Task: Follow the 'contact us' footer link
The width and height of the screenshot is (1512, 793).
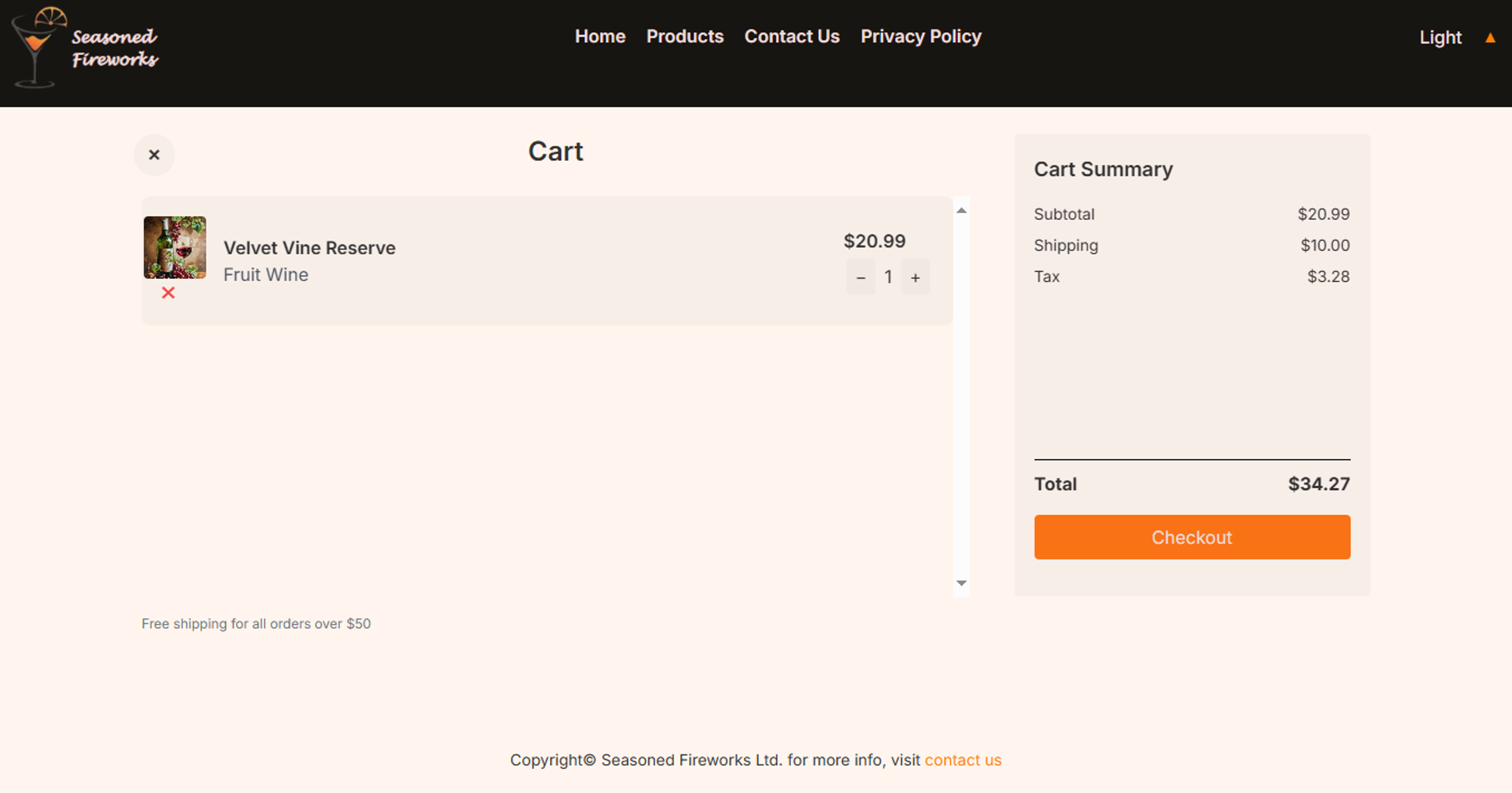Action: pos(963,760)
